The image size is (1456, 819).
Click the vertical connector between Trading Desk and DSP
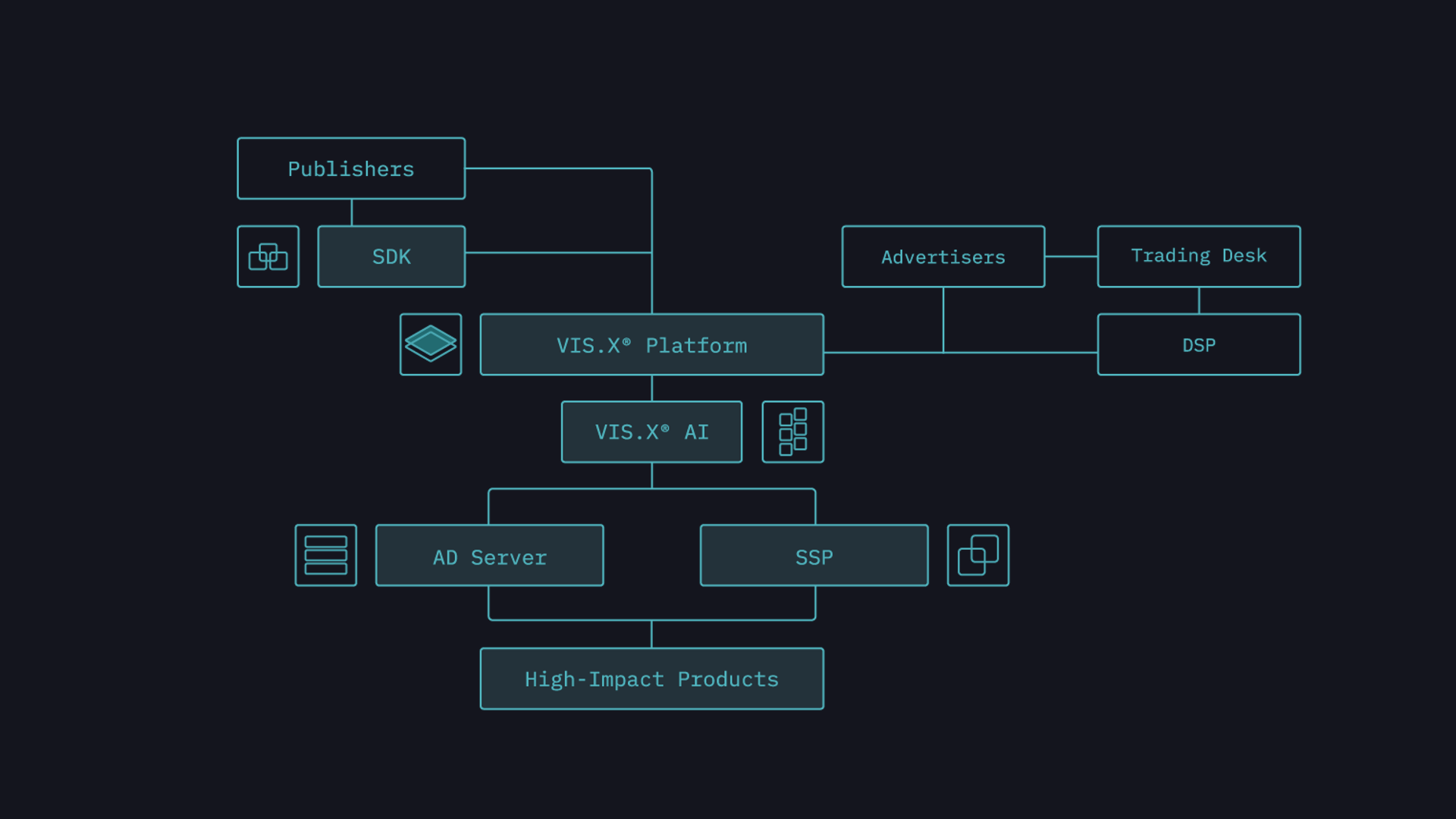(x=1199, y=300)
